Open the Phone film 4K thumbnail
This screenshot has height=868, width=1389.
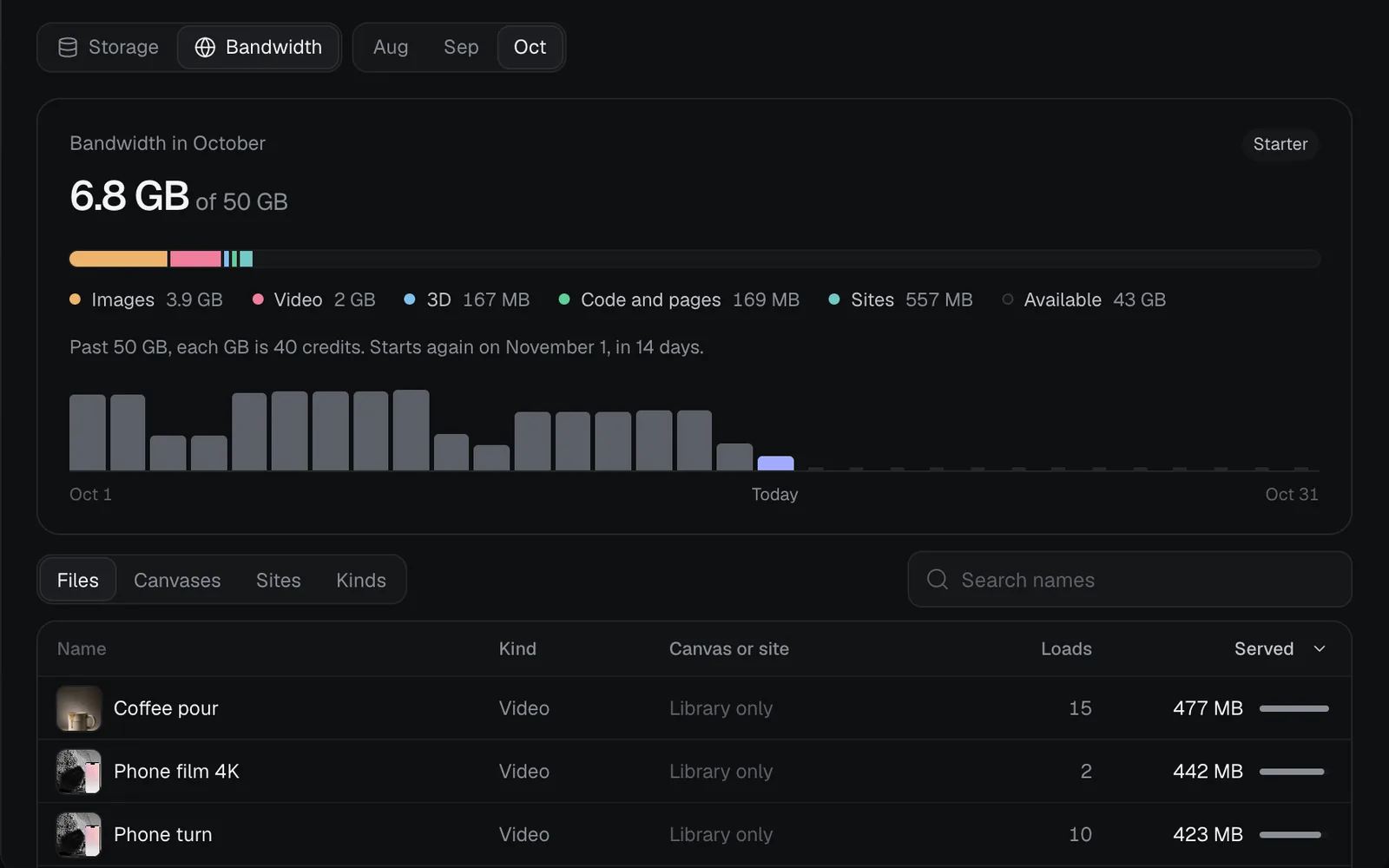pos(79,772)
